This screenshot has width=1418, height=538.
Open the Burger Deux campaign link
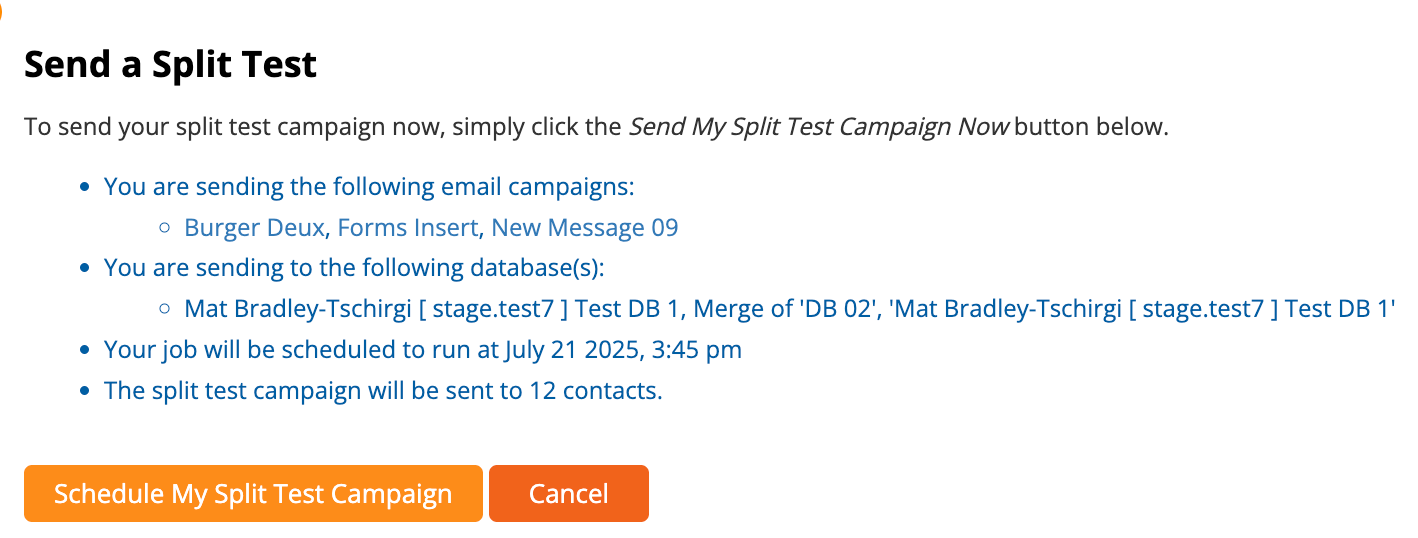coord(254,228)
